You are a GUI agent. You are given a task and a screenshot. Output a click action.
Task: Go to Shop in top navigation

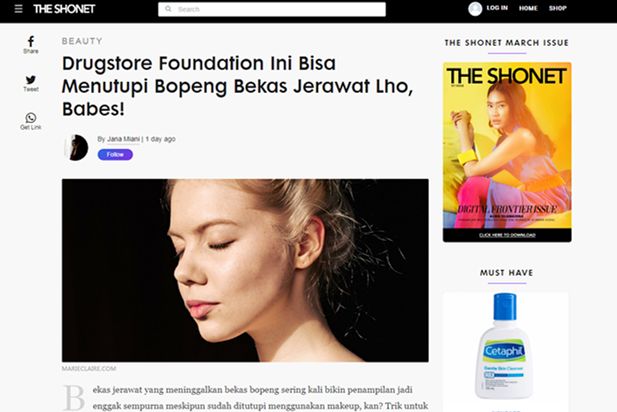tap(558, 8)
